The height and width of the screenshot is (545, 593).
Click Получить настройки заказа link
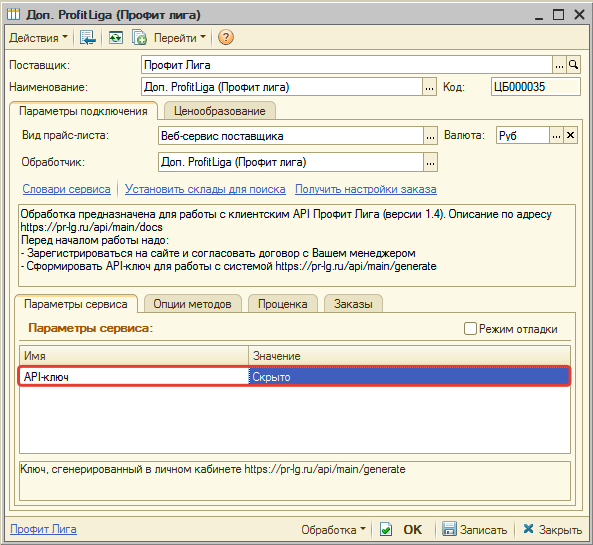(x=366, y=189)
